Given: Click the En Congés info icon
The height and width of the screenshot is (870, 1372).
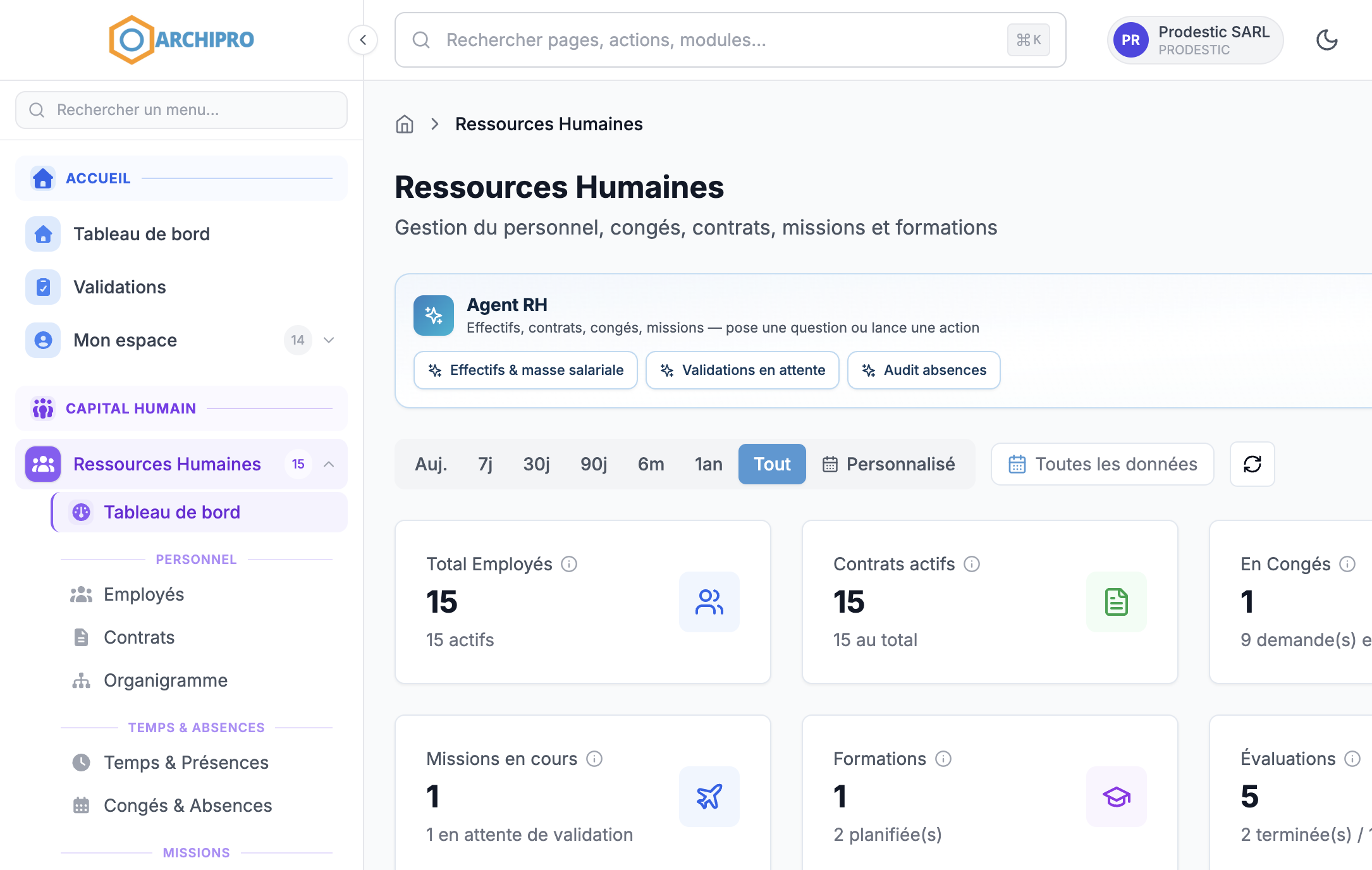Looking at the screenshot, I should 1347,564.
